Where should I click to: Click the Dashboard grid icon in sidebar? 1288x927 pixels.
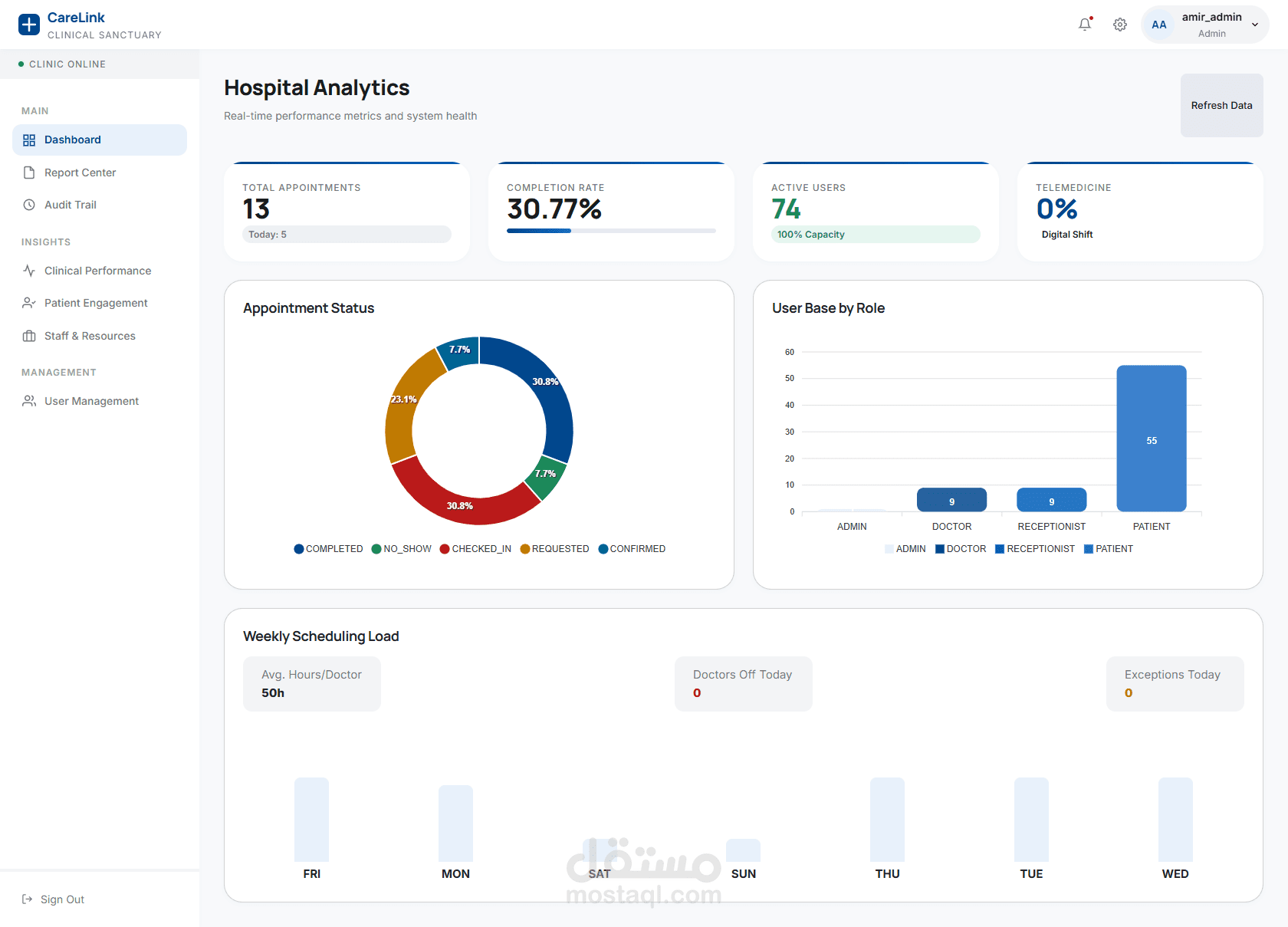[x=29, y=140]
